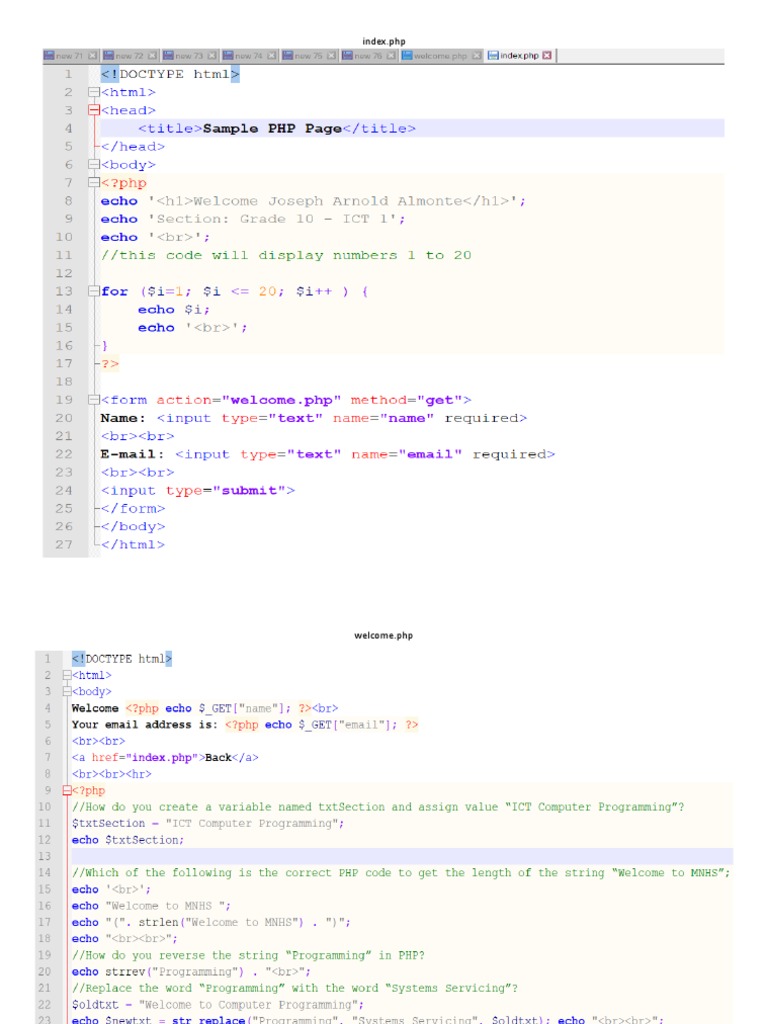Click the file icon on the welcome.php tab
The image size is (768, 1024).
tap(408, 56)
